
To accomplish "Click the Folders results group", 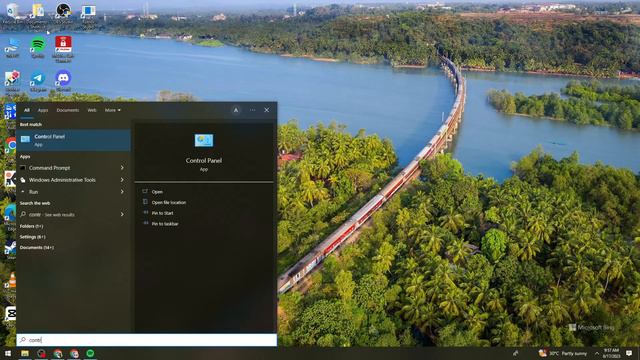I will coord(31,226).
